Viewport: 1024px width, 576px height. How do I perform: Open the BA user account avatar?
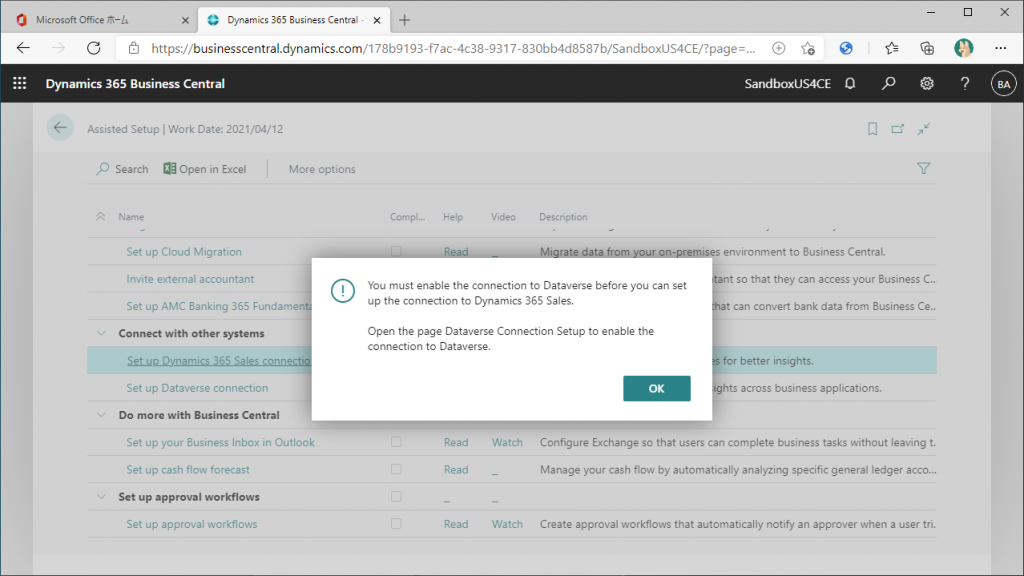[1004, 84]
